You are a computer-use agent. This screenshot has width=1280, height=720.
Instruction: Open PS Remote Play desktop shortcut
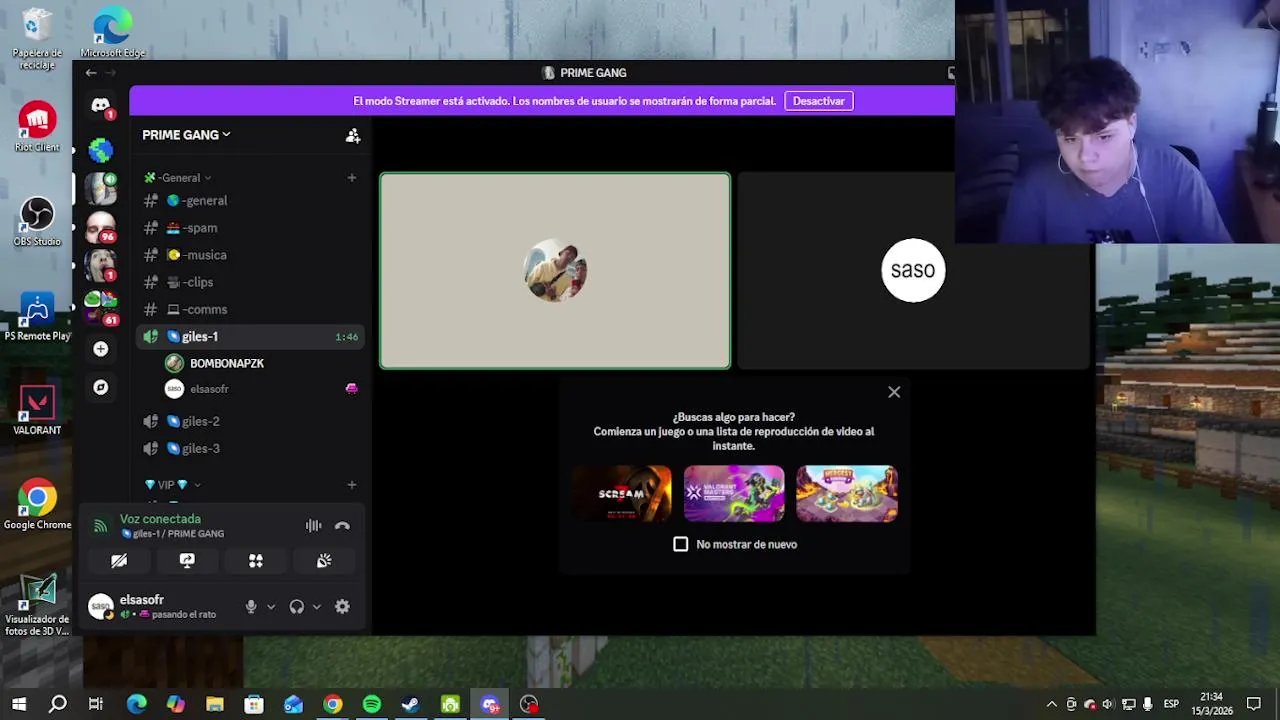[x=37, y=317]
